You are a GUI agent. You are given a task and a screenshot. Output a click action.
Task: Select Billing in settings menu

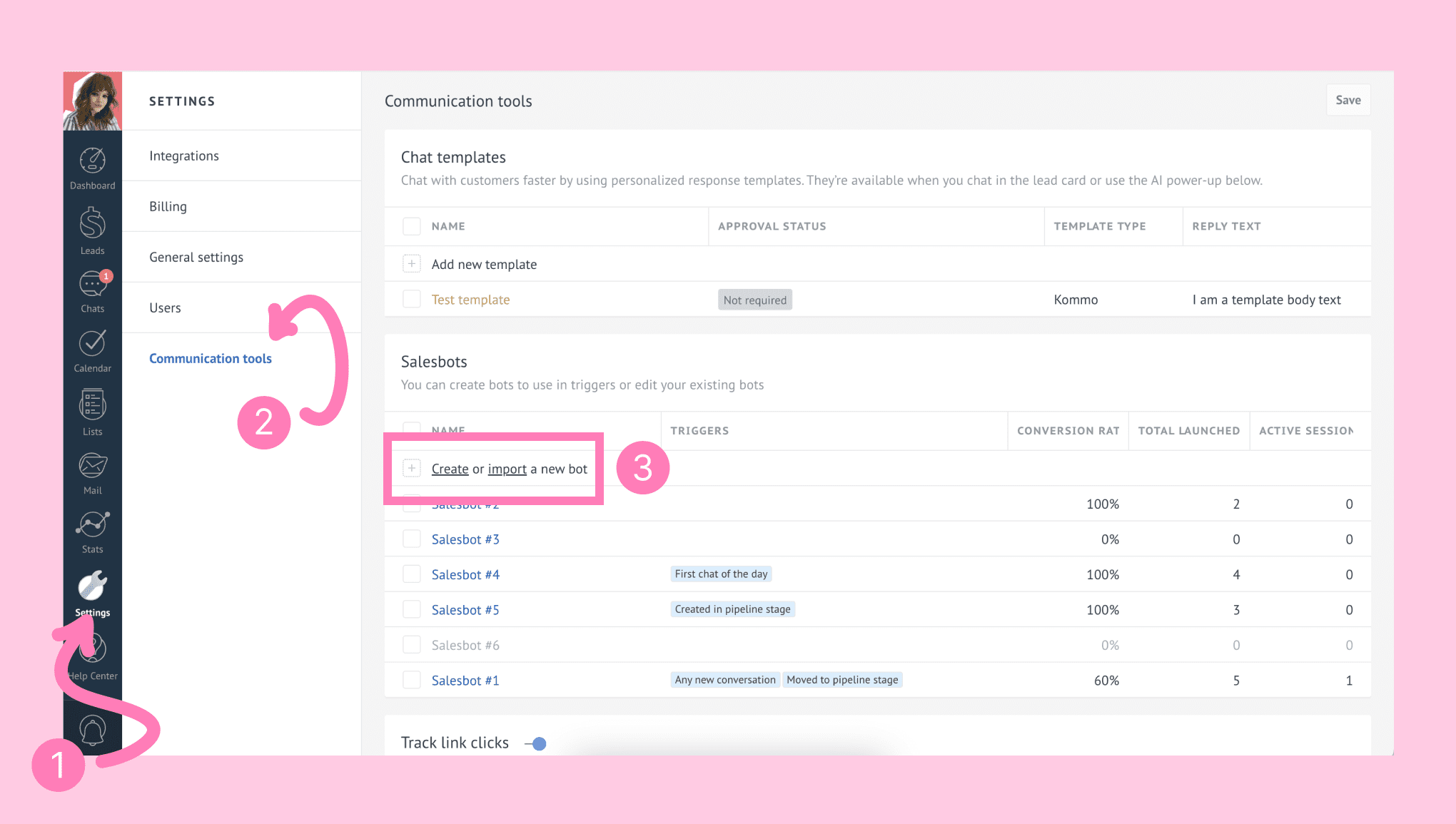168,206
